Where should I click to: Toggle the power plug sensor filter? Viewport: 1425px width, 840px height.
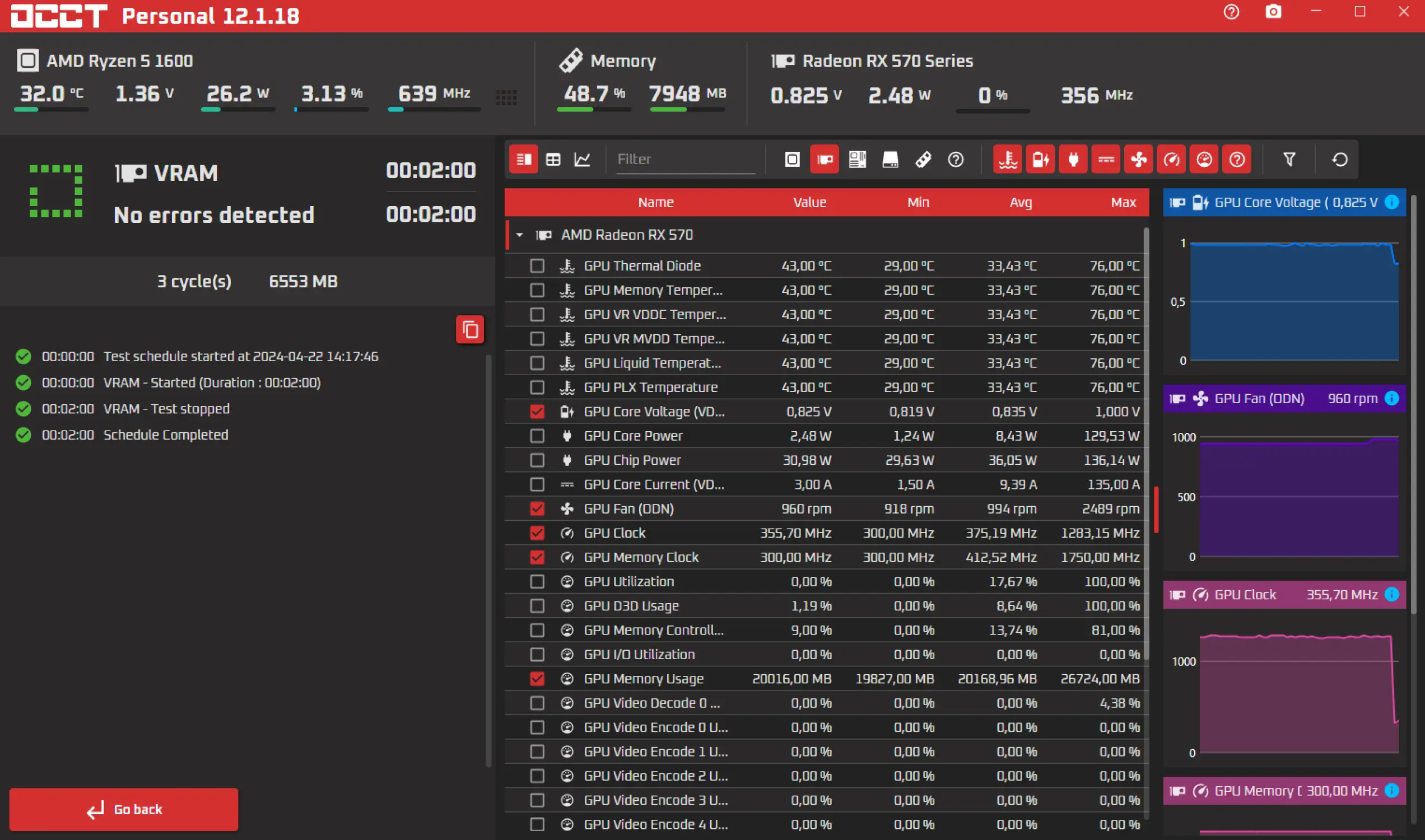1073,160
